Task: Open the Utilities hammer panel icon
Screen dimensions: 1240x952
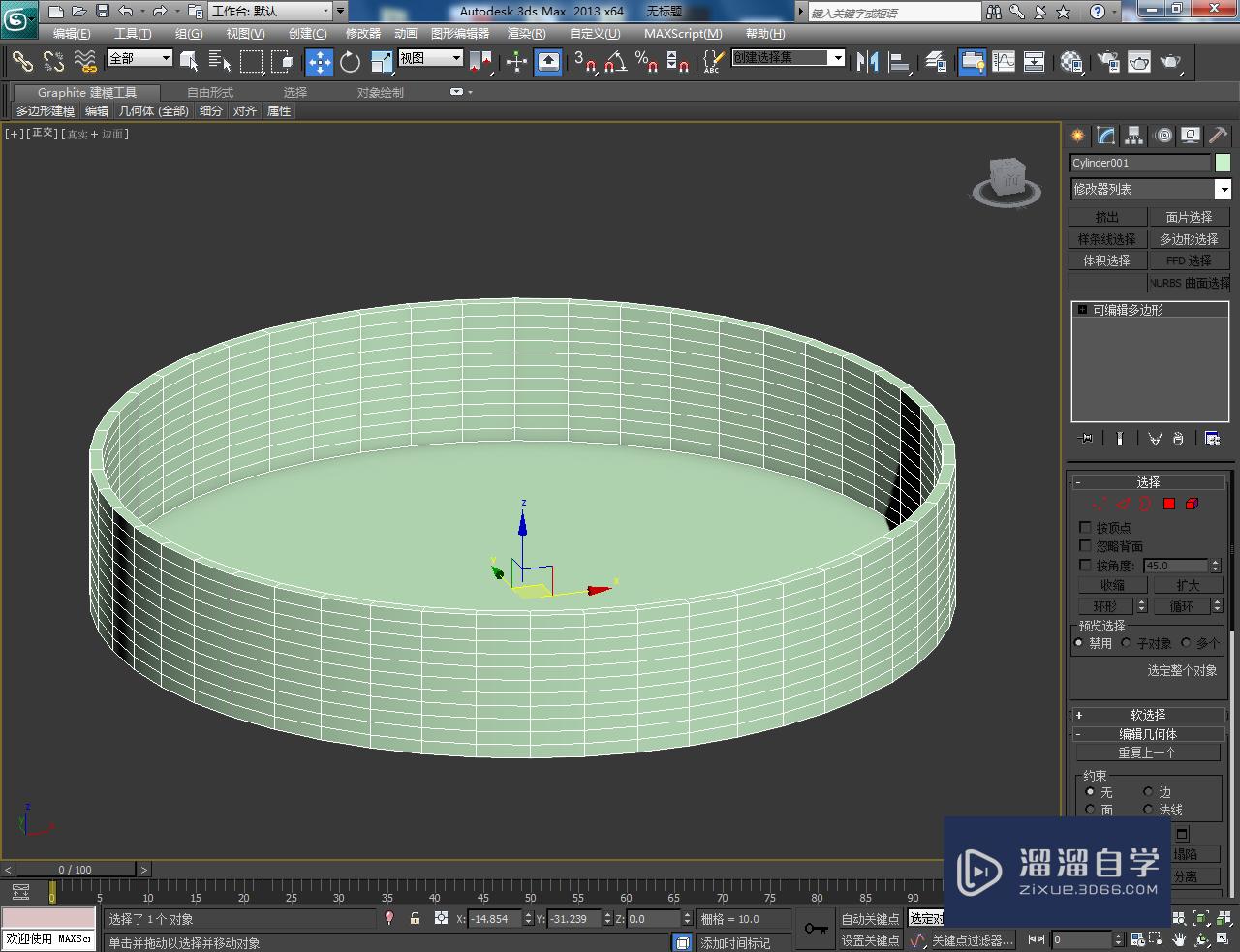Action: pyautogui.click(x=1218, y=136)
